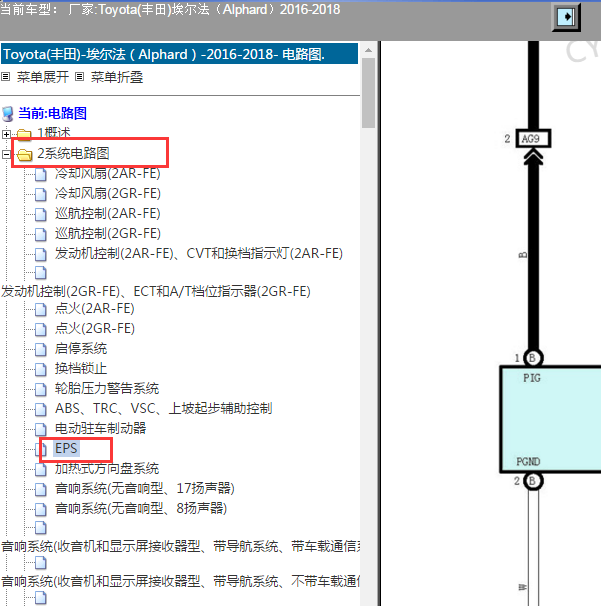The image size is (601, 606).
Task: Collapse the 2系统电路图 folder node
Action: (x=6, y=154)
